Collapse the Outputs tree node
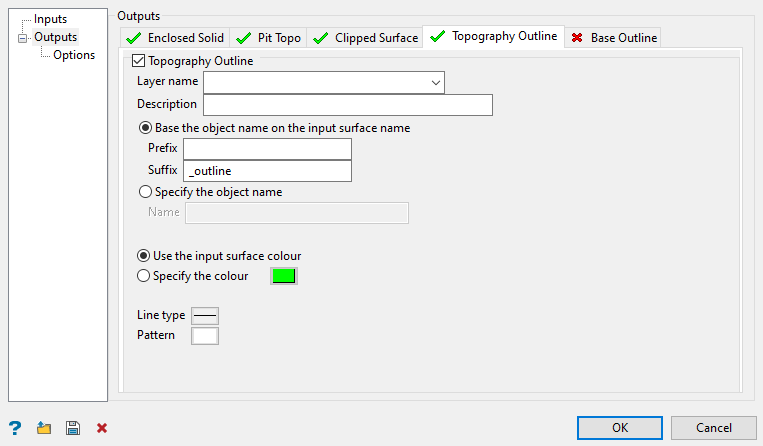Image resolution: width=763 pixels, height=446 pixels. pos(23,38)
